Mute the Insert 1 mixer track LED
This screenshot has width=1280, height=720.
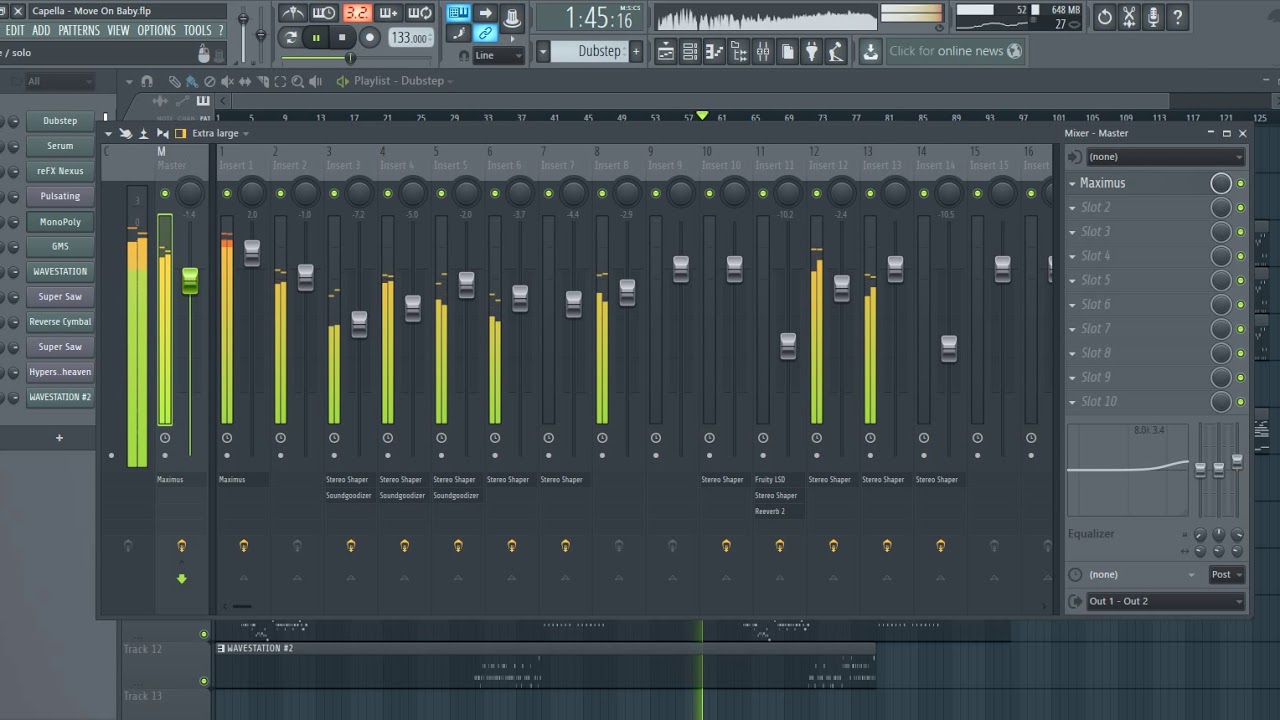tap(227, 193)
